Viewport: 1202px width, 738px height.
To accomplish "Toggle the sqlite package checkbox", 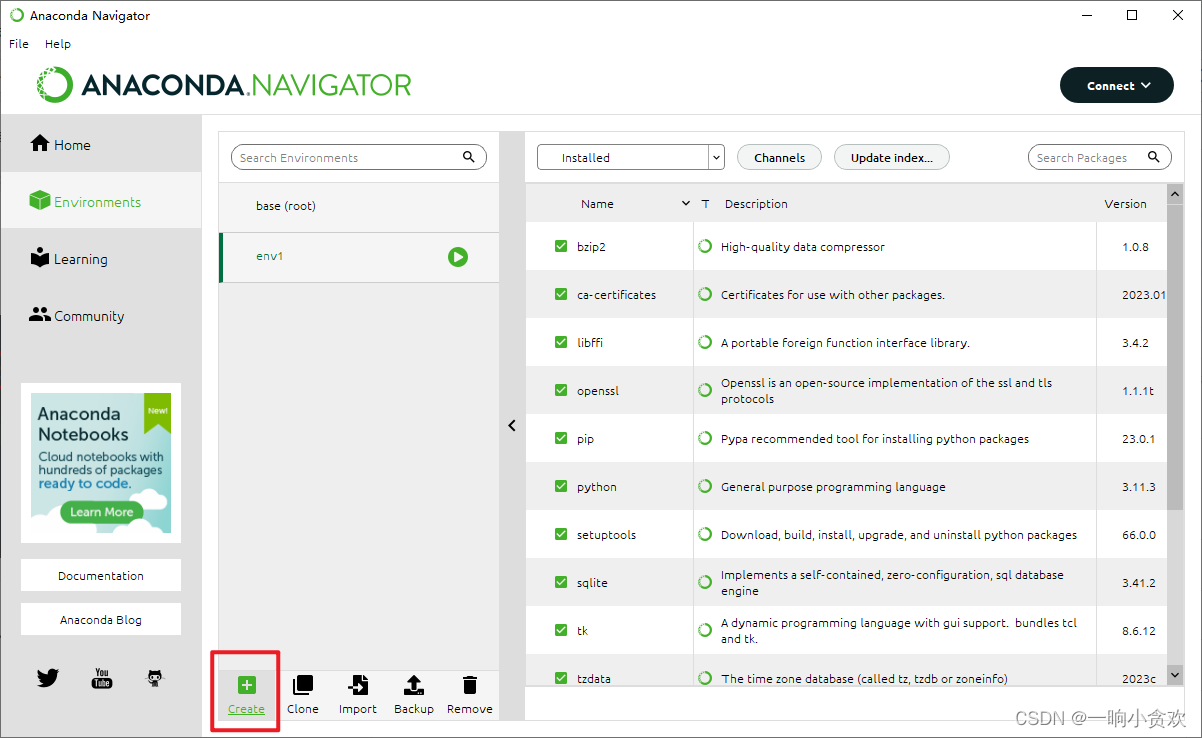I will 561,582.
